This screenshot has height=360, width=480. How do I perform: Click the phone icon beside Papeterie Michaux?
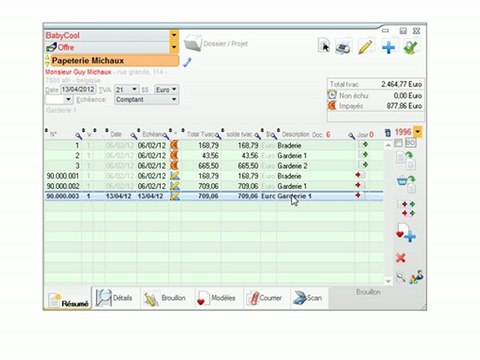pos(187,62)
